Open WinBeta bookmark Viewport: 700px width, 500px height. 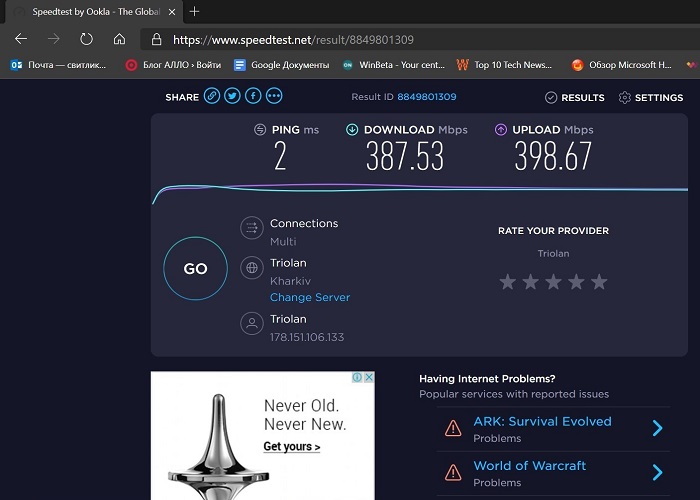point(394,65)
